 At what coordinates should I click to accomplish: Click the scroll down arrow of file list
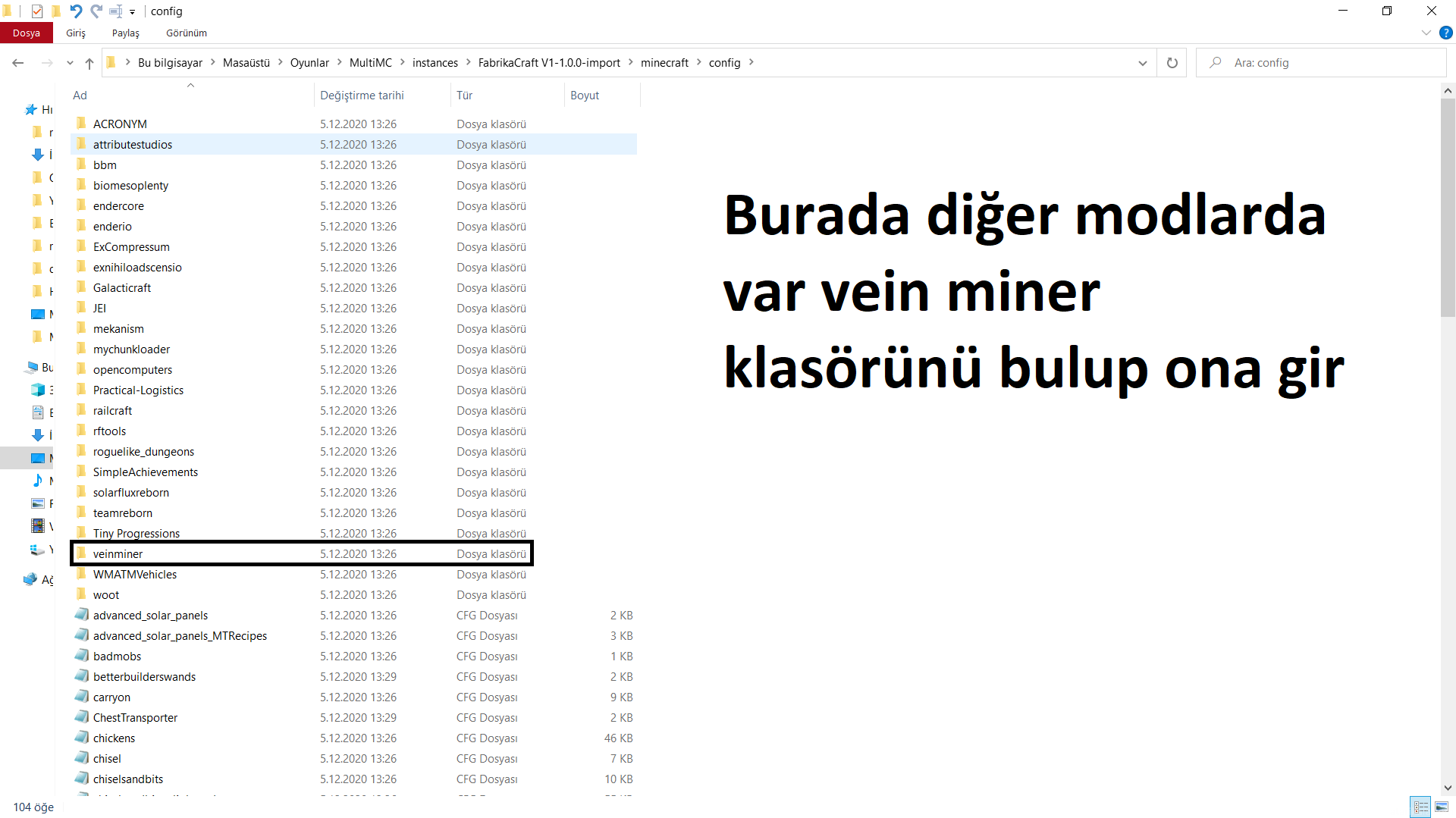click(x=1448, y=788)
